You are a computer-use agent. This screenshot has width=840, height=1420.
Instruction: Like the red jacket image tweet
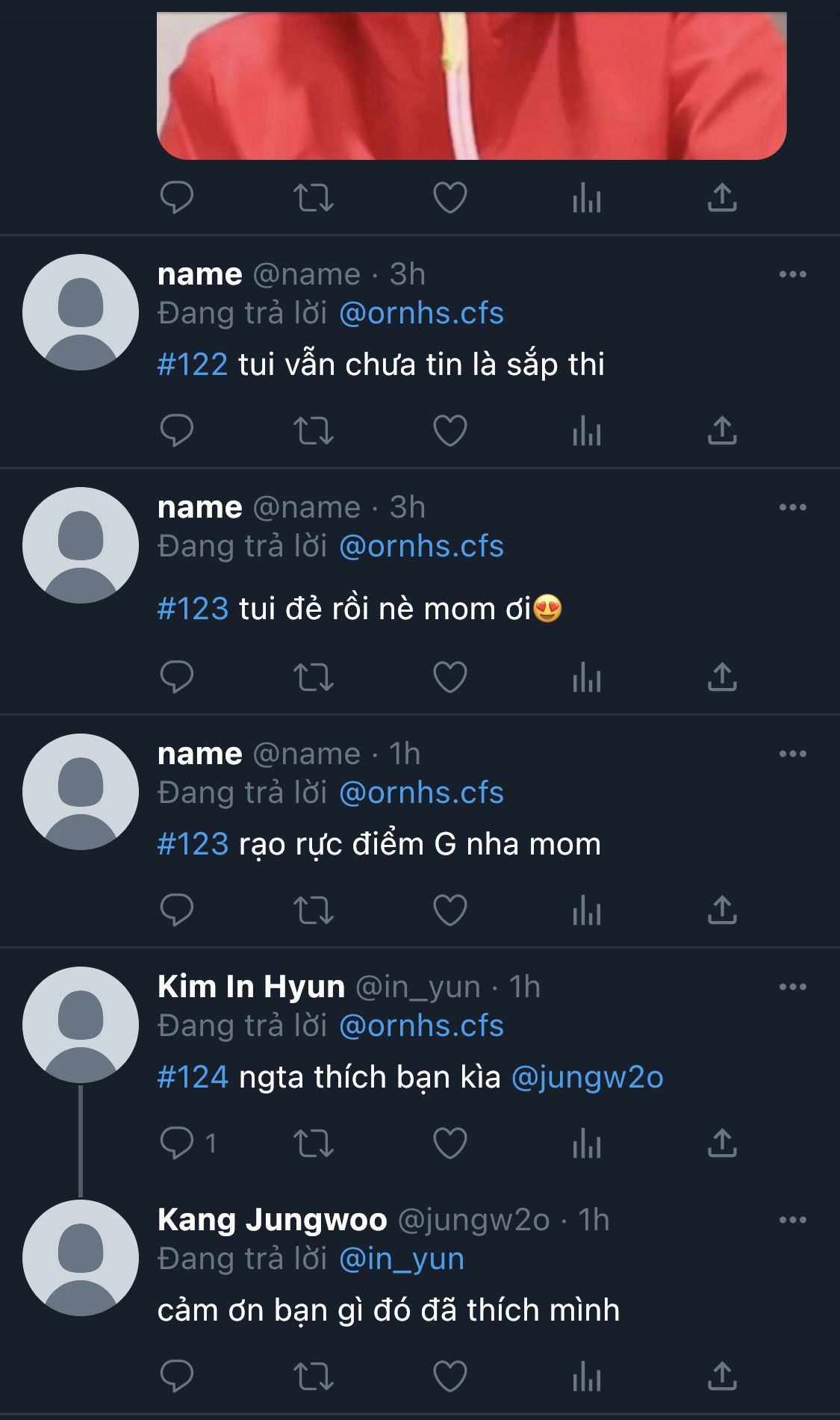pyautogui.click(x=450, y=198)
